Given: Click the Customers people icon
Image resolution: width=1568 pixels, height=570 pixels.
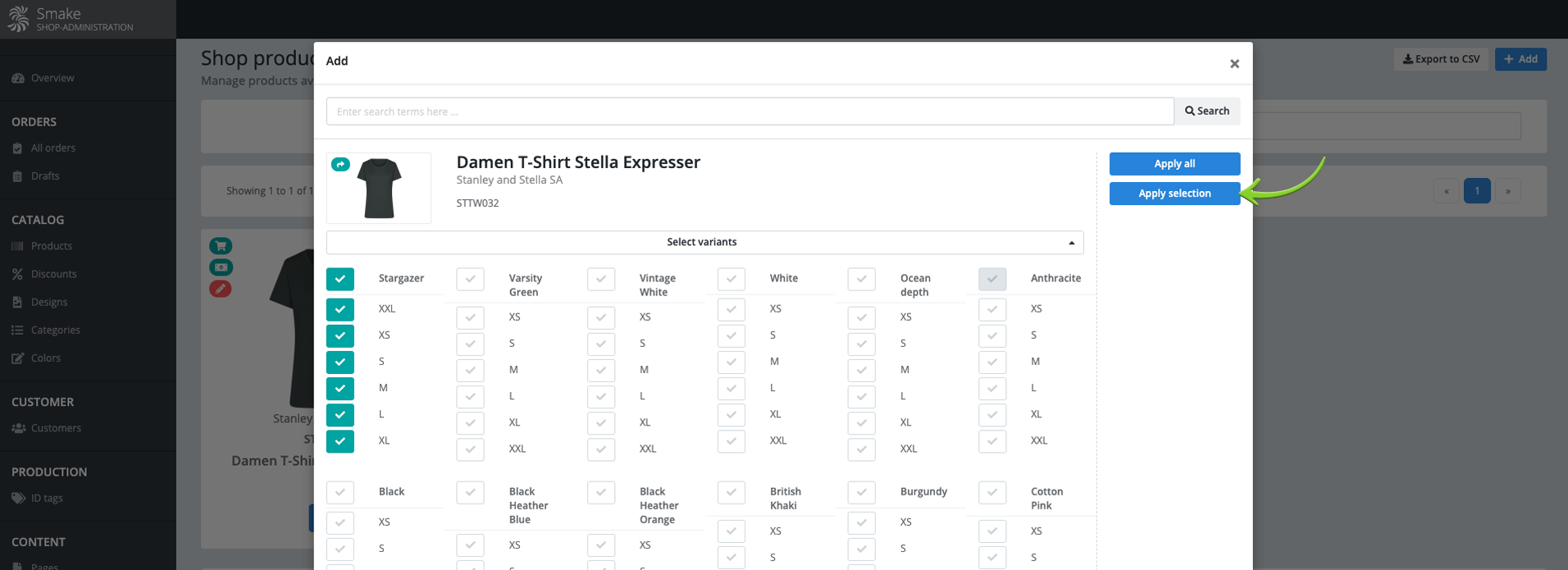Looking at the screenshot, I should coord(18,428).
